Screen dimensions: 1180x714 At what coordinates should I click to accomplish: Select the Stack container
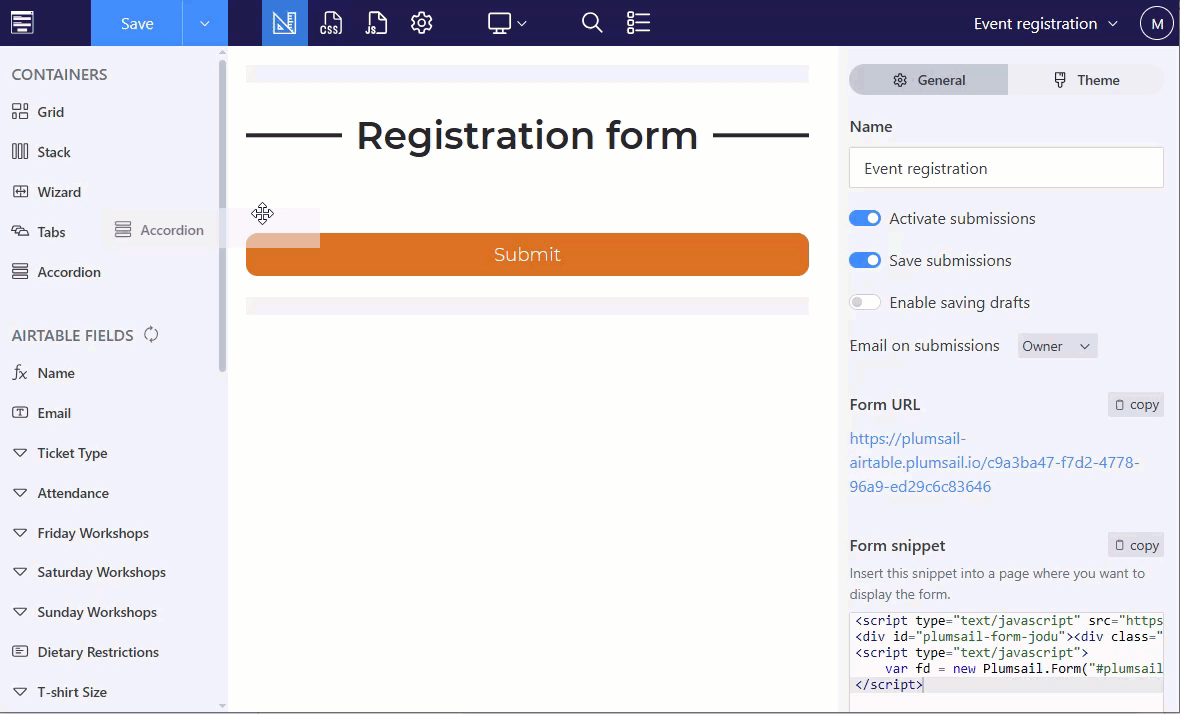[41, 152]
